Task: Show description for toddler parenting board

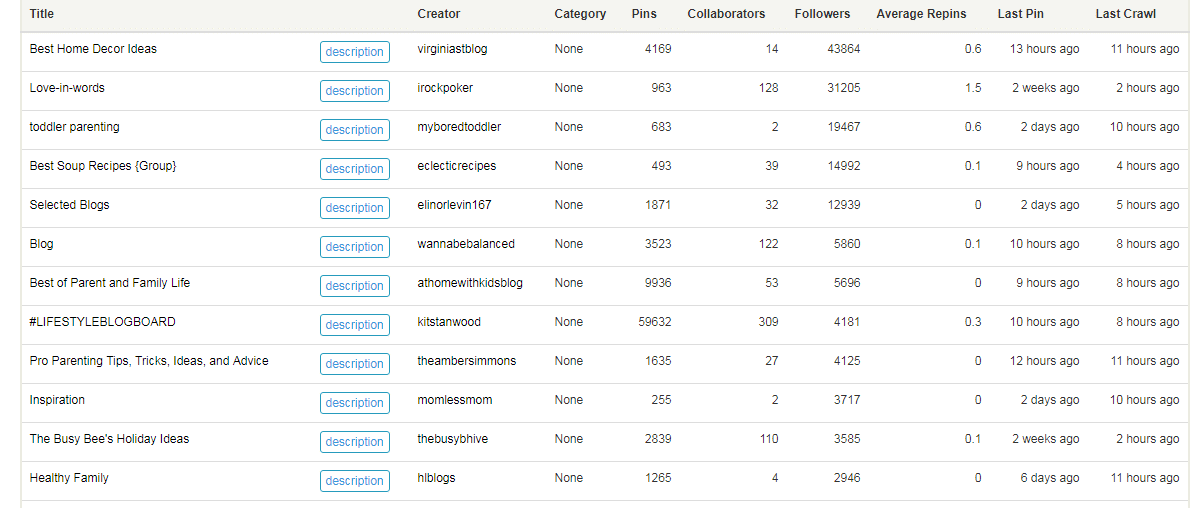Action: point(355,129)
